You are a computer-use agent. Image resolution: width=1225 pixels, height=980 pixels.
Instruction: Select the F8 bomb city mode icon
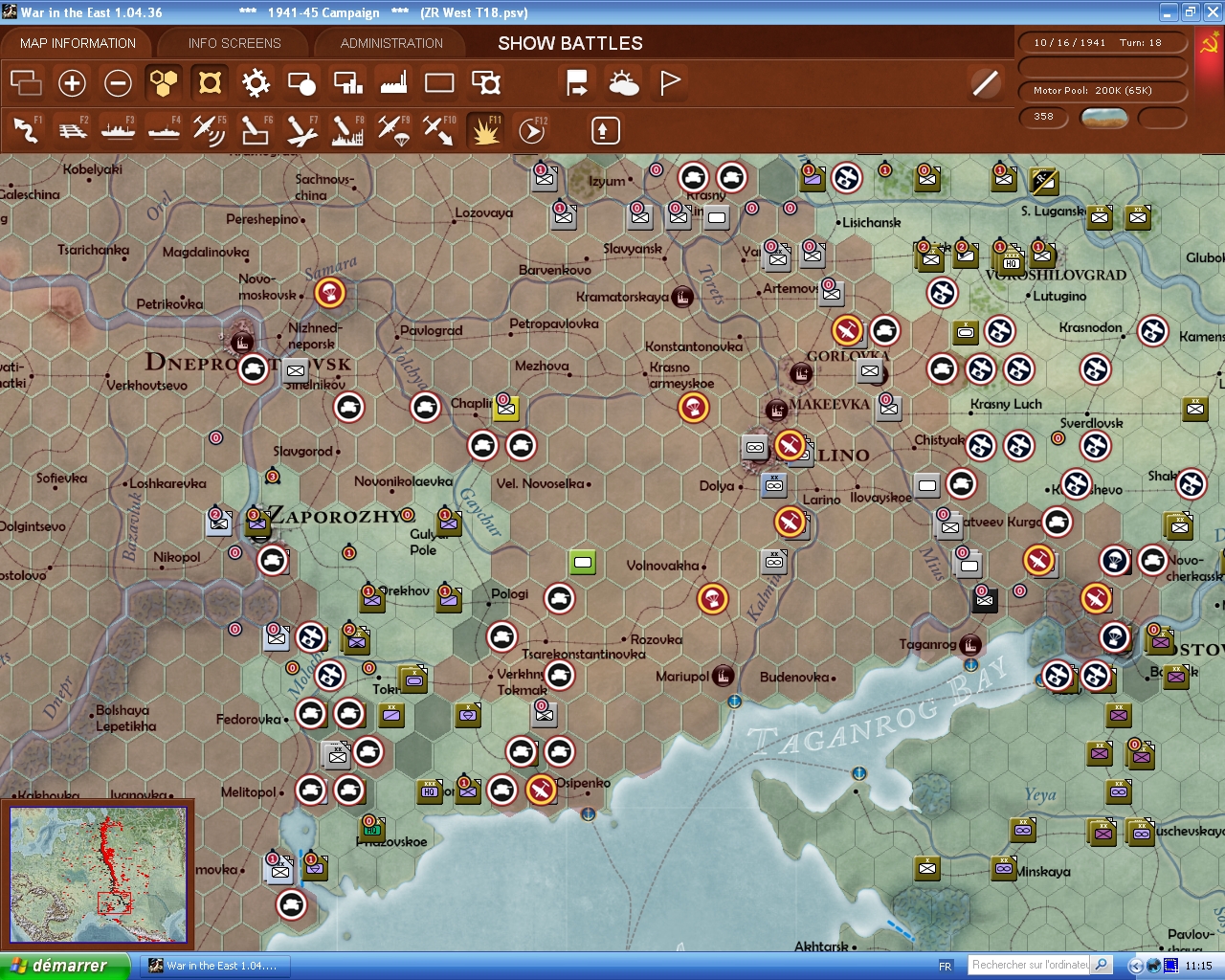click(347, 130)
